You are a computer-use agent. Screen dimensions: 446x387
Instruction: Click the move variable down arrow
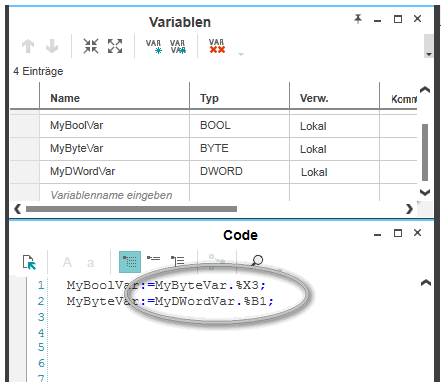[x=52, y=46]
